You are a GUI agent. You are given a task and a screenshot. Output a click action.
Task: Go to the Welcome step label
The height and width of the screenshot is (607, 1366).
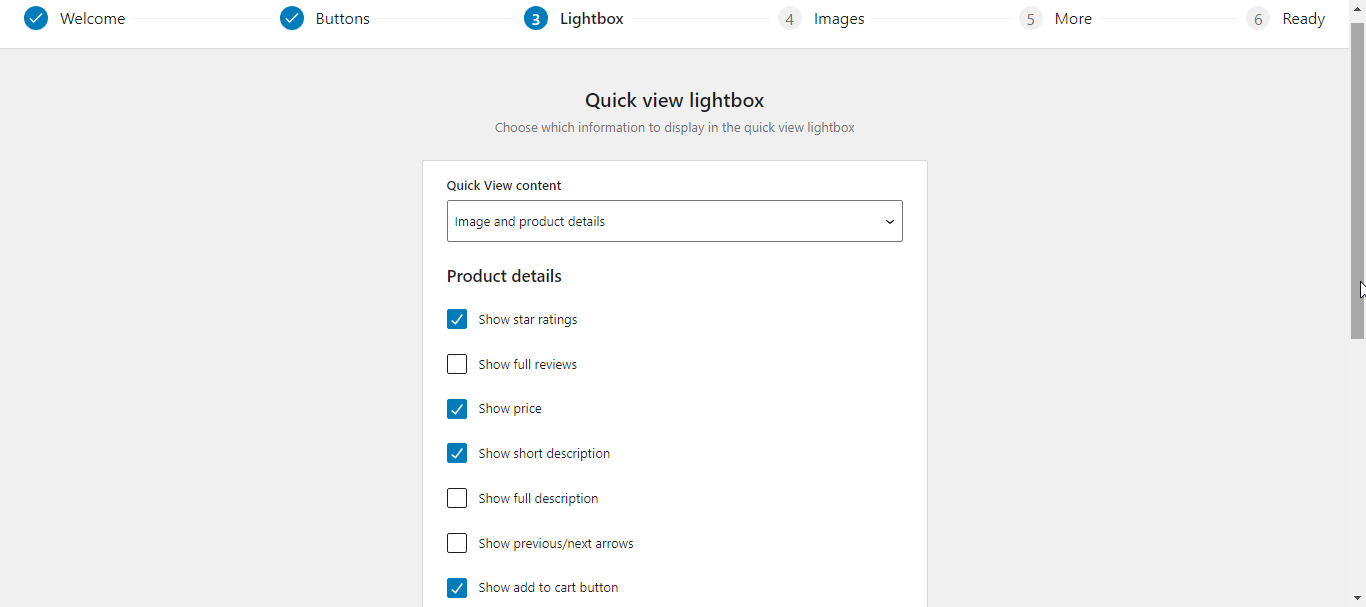coord(92,18)
